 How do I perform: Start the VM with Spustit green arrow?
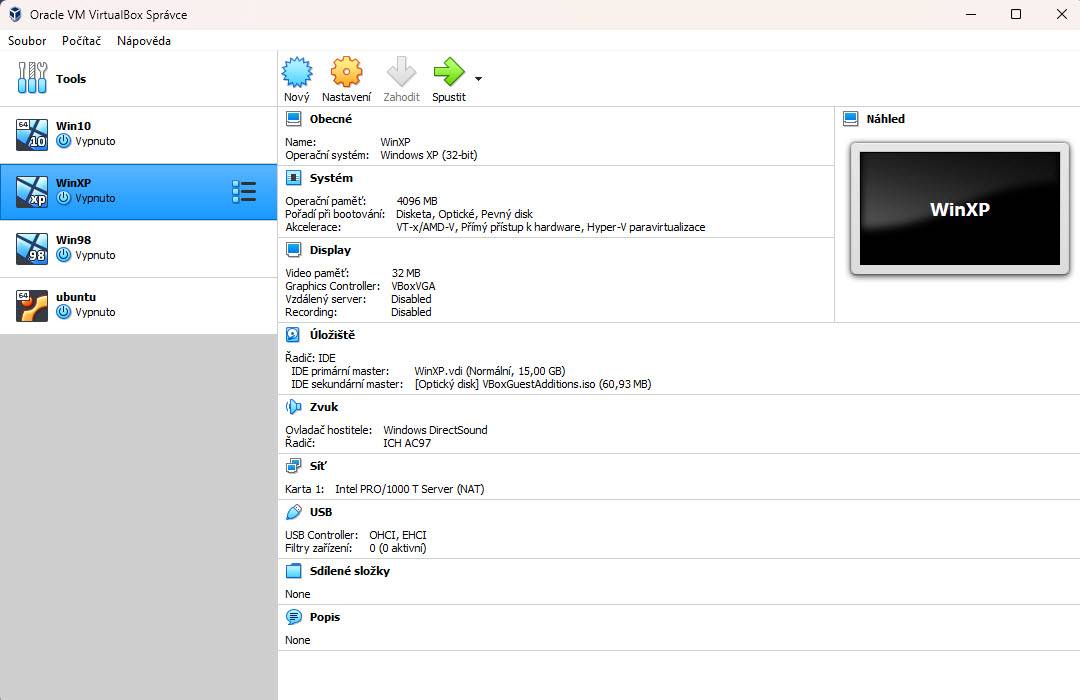pos(448,72)
